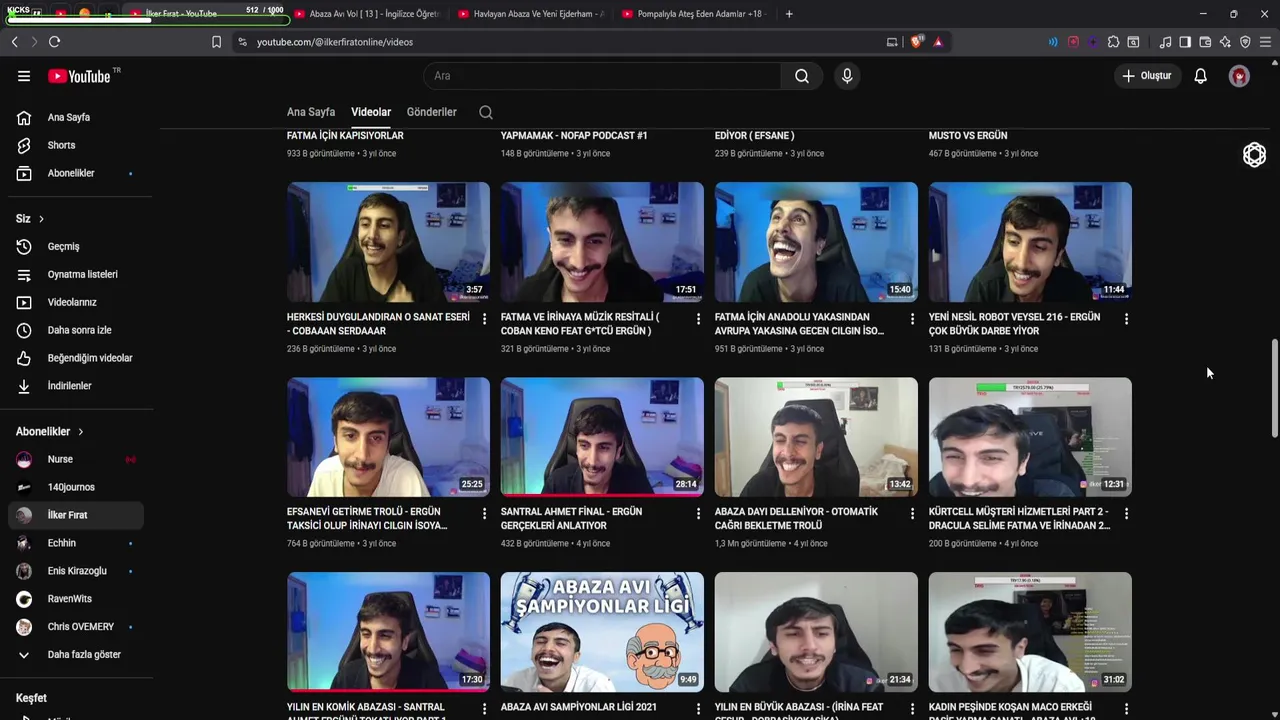Open options for HERKESİ DUYGULANDIRAN O SANAT ESERİ video

(x=484, y=319)
